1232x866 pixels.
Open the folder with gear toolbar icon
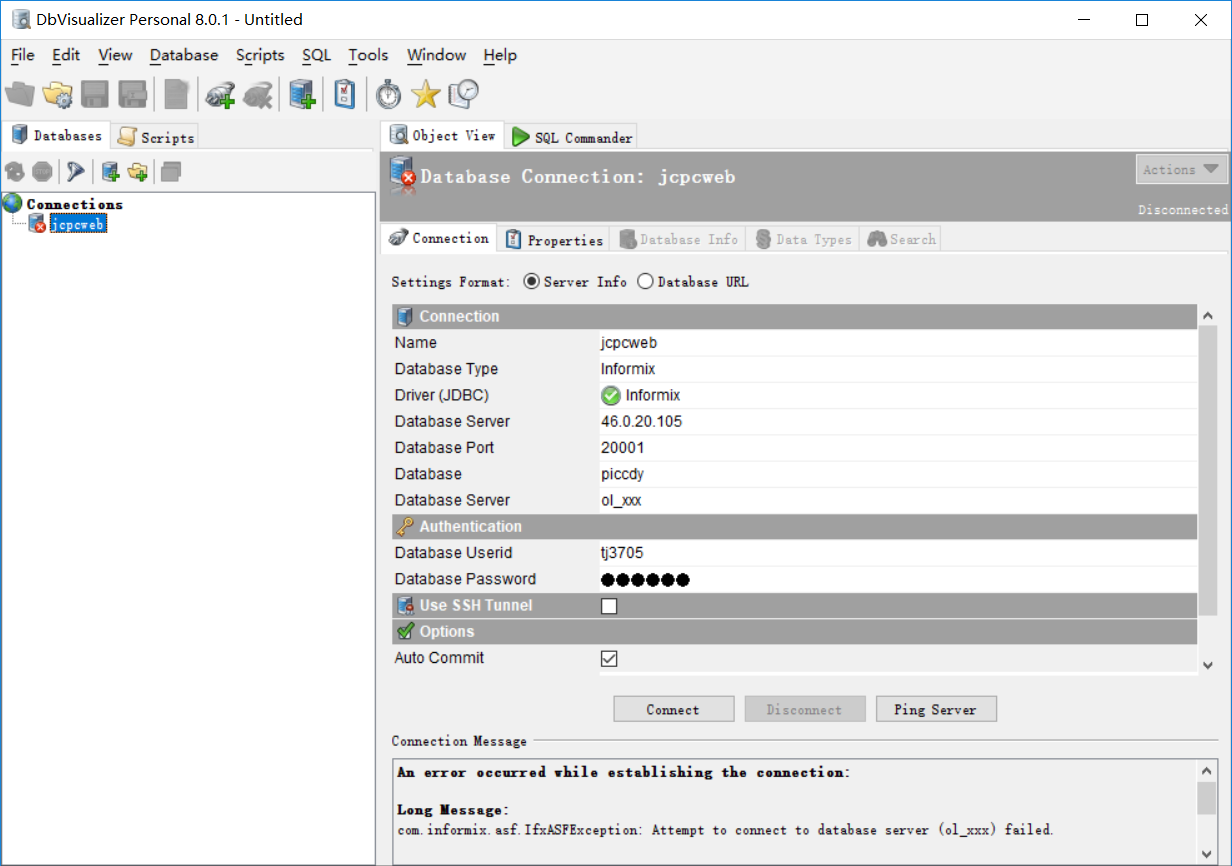[57, 95]
